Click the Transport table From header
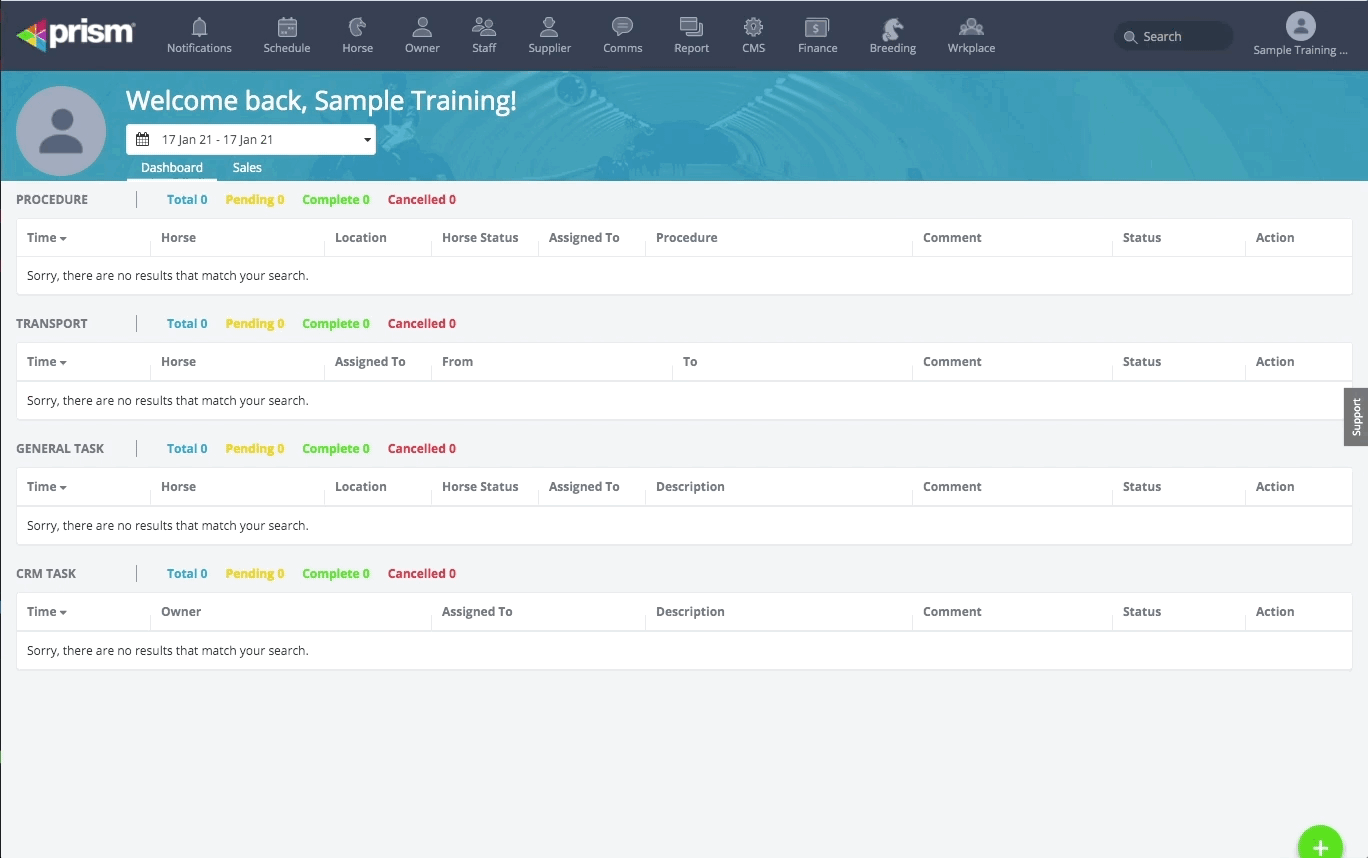Screen dimensions: 1368x858 point(457,362)
